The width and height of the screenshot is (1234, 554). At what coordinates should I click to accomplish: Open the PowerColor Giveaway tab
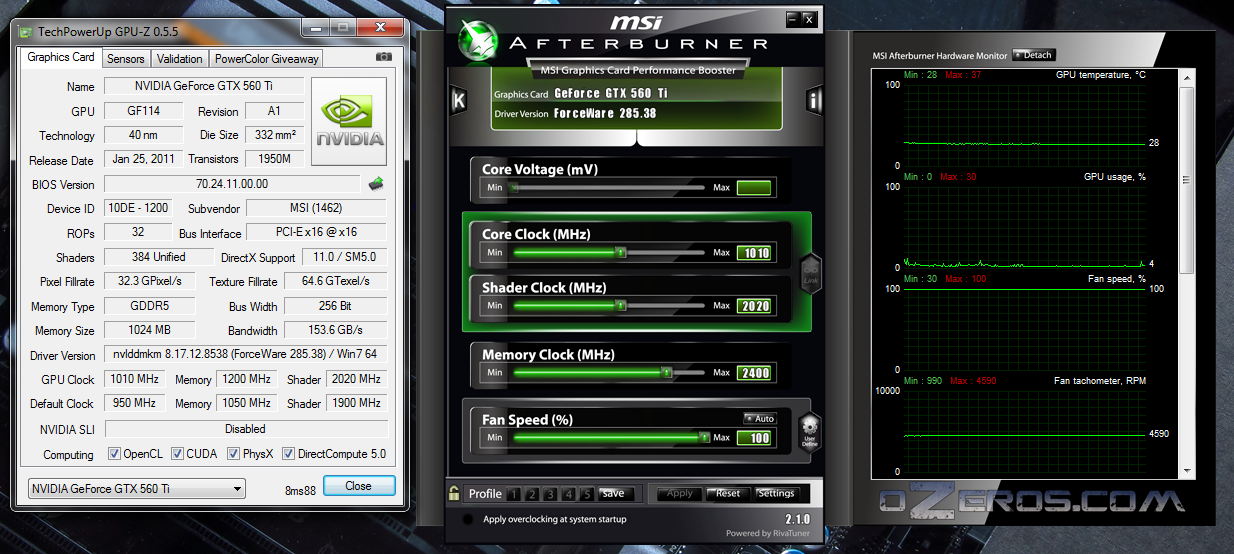(266, 59)
